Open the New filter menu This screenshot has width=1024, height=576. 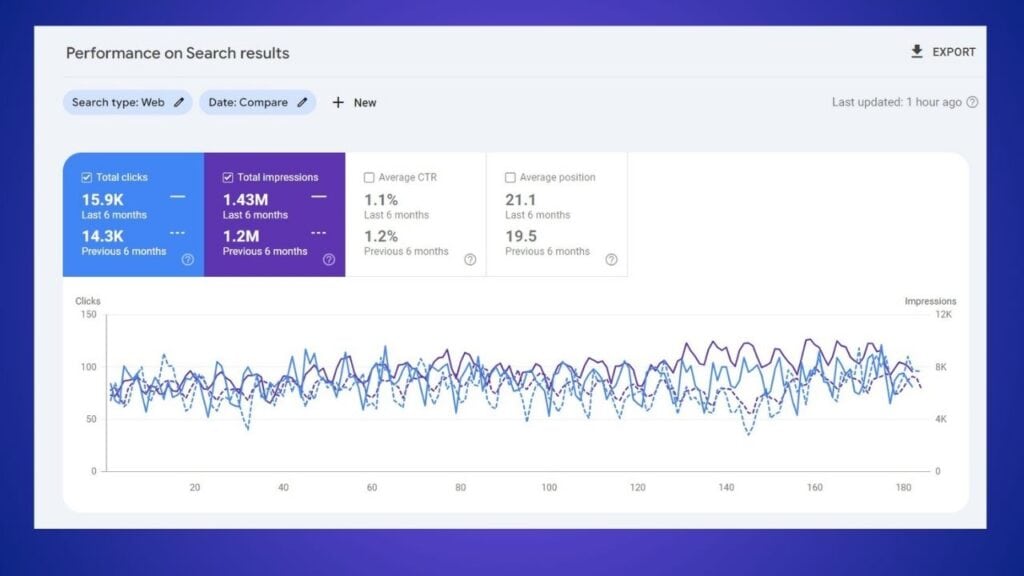pos(354,102)
